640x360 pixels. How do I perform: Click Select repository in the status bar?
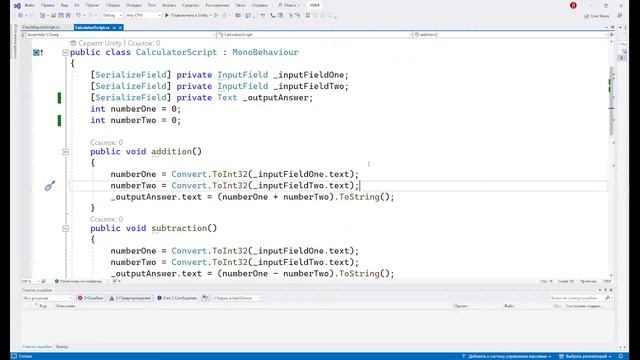584,356
